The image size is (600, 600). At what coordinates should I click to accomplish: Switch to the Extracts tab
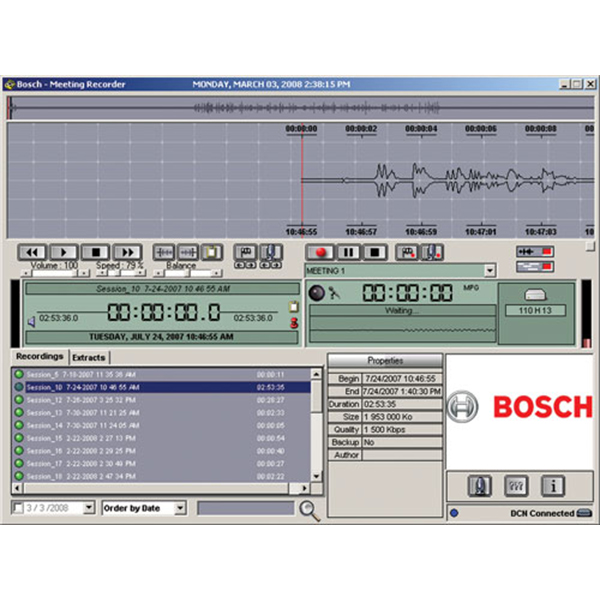tap(89, 358)
